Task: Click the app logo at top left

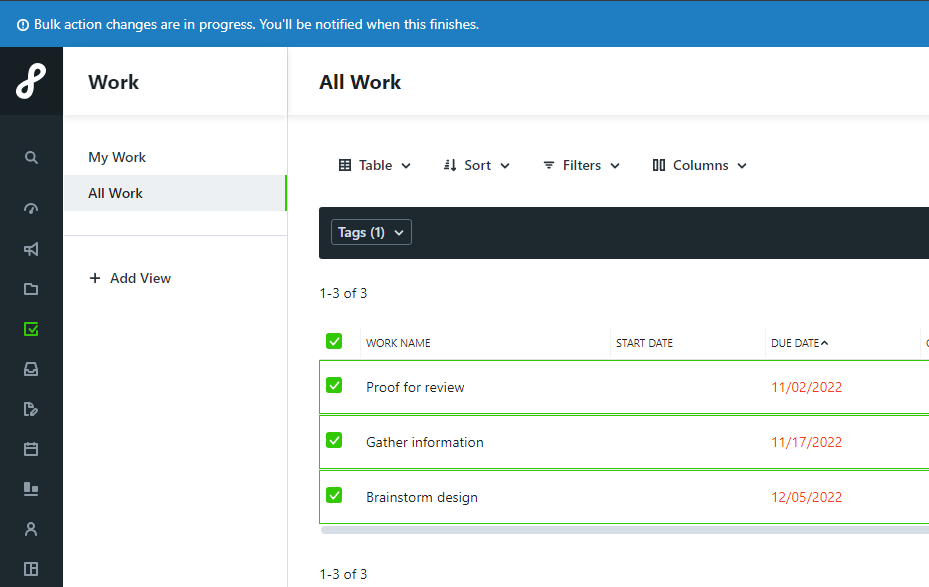Action: coord(31,81)
